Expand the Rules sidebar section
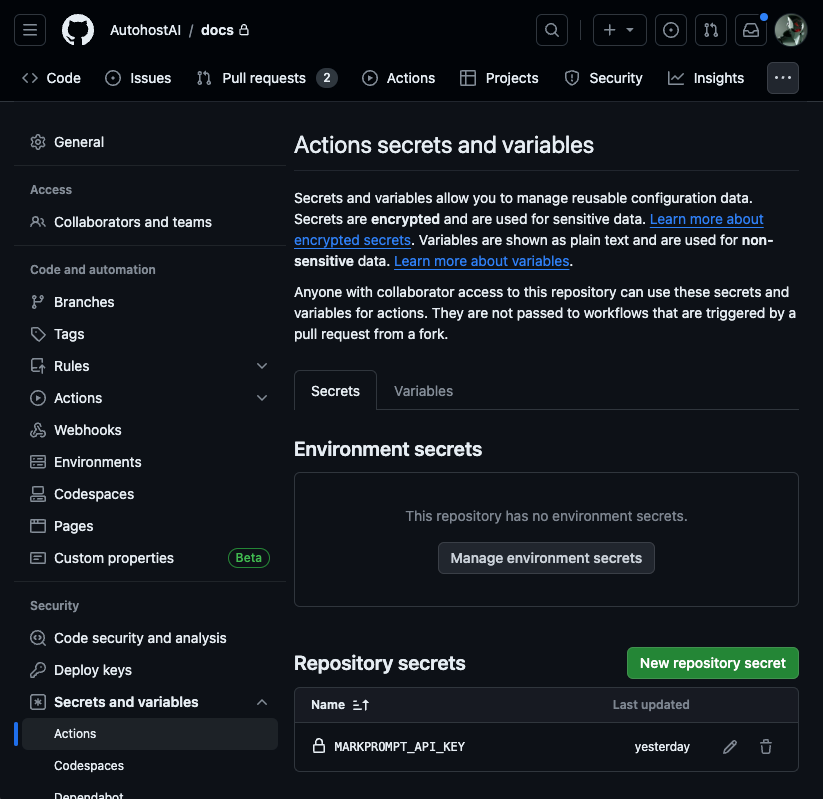 pyautogui.click(x=262, y=365)
